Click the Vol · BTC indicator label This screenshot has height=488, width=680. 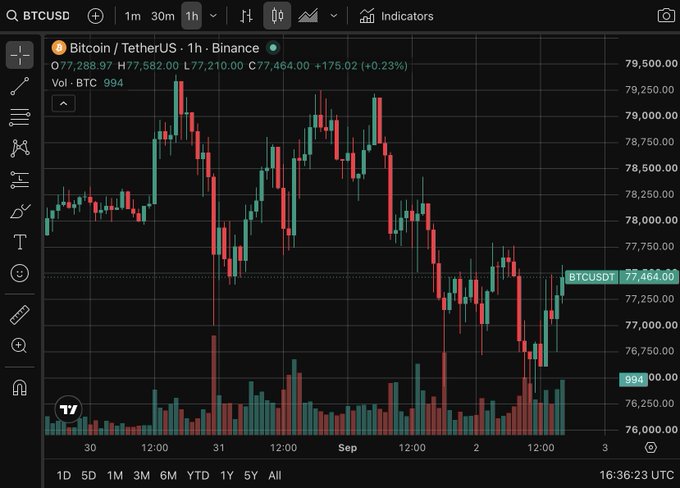coord(74,83)
